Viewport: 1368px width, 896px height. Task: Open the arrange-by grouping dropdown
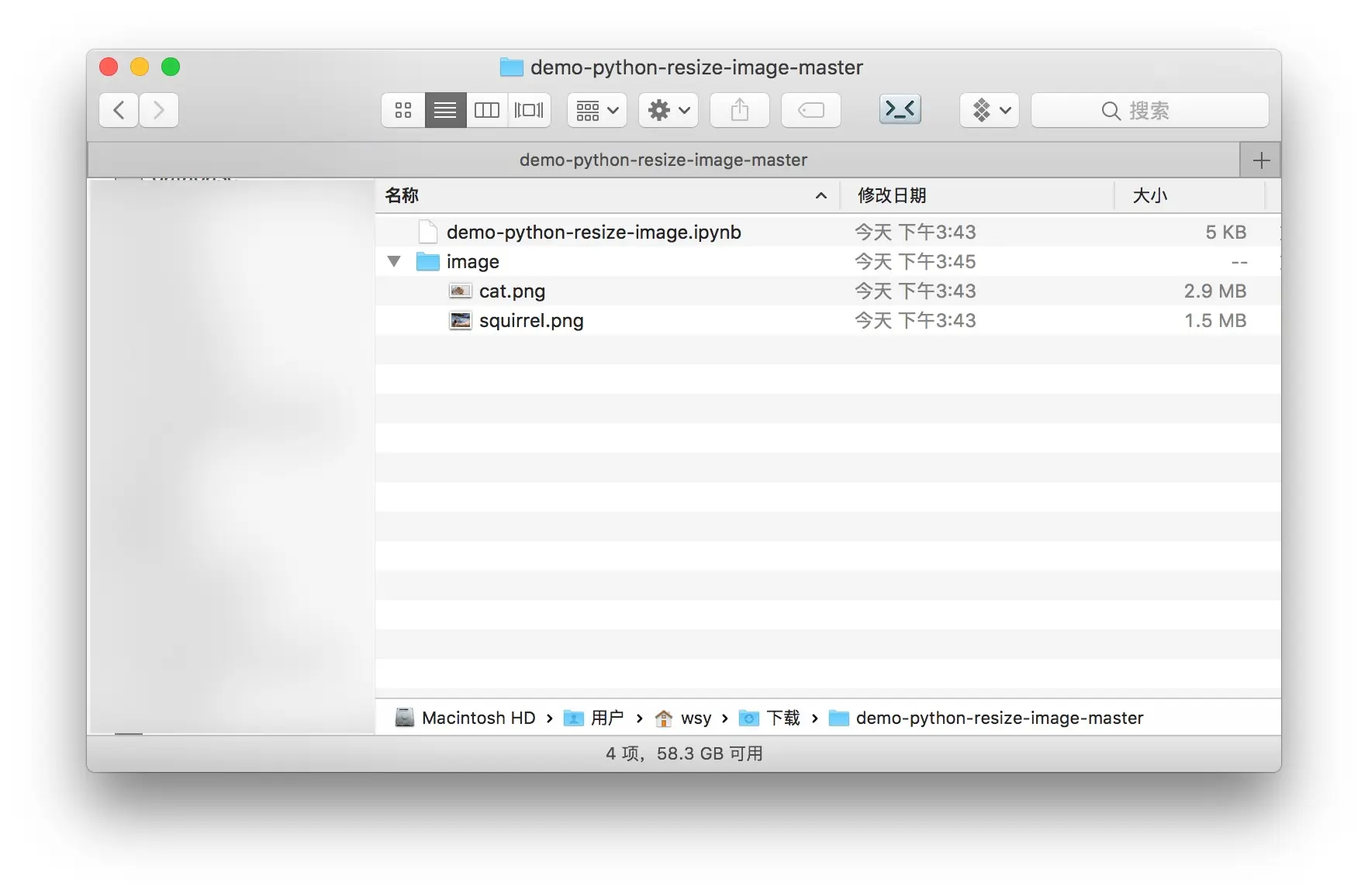[x=597, y=110]
